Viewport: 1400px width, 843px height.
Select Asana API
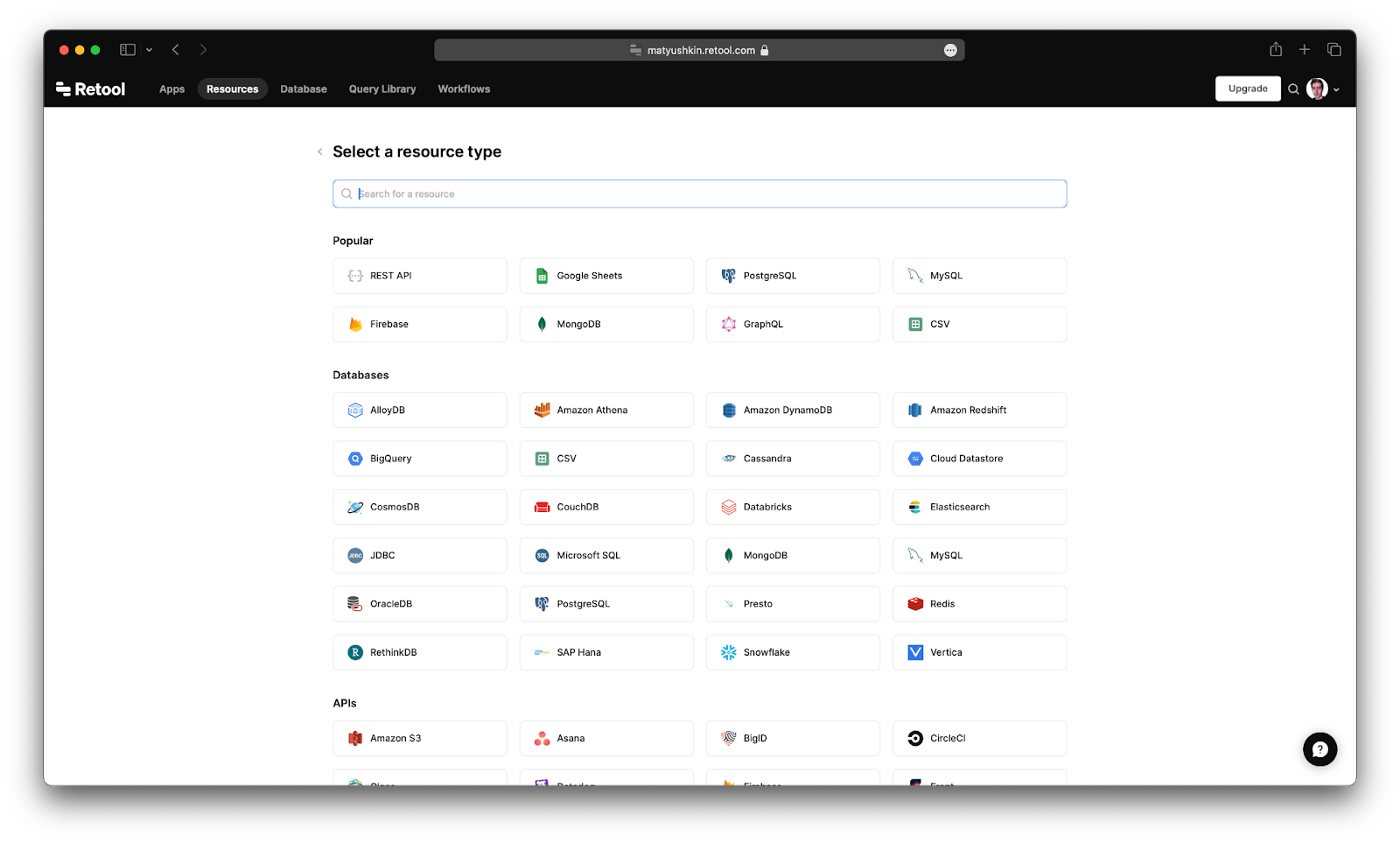click(606, 738)
